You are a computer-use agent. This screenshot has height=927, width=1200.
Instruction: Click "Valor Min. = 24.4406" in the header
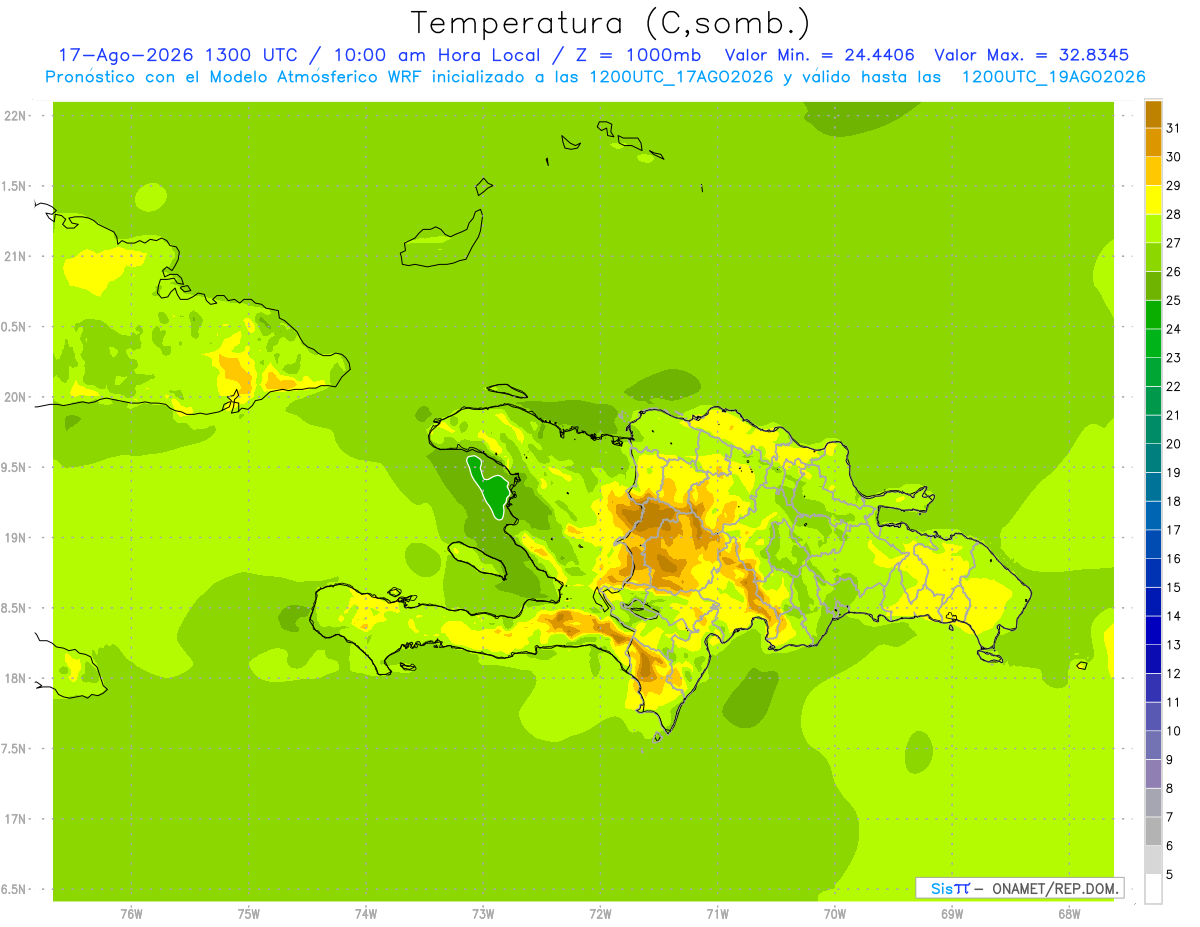click(819, 55)
